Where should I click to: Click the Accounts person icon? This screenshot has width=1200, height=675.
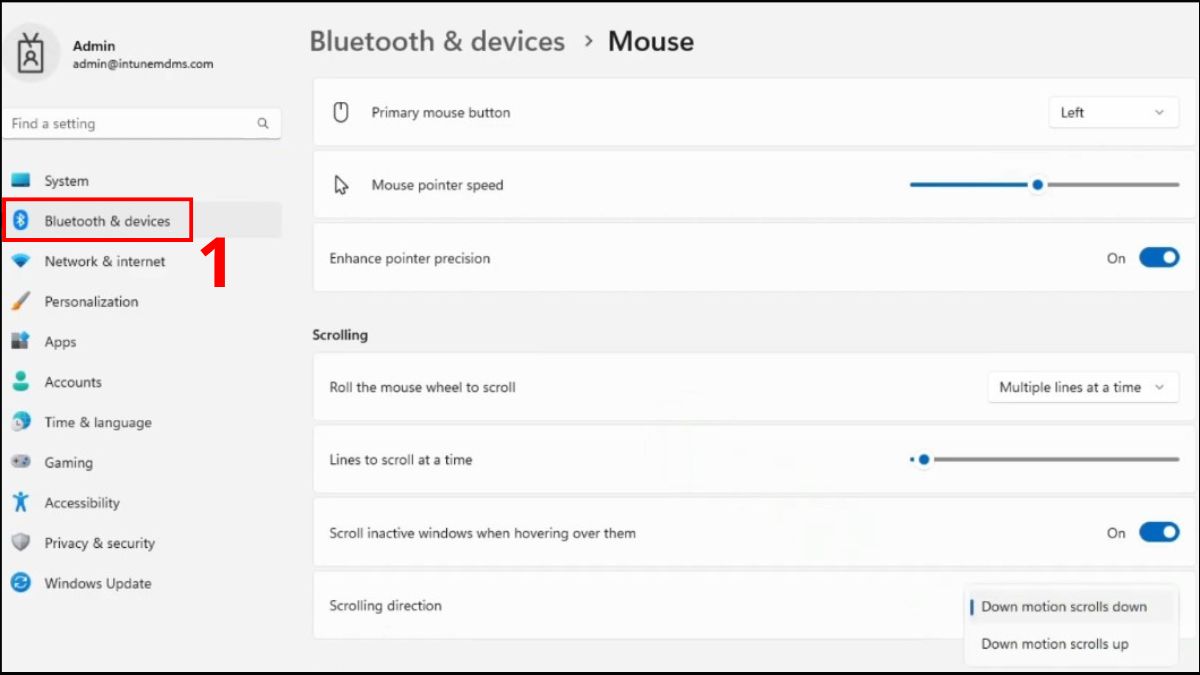click(21, 382)
